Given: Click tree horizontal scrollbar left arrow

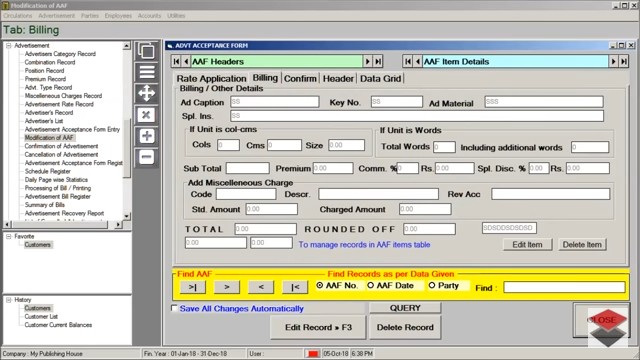Looking at the screenshot, I should (7, 224).
